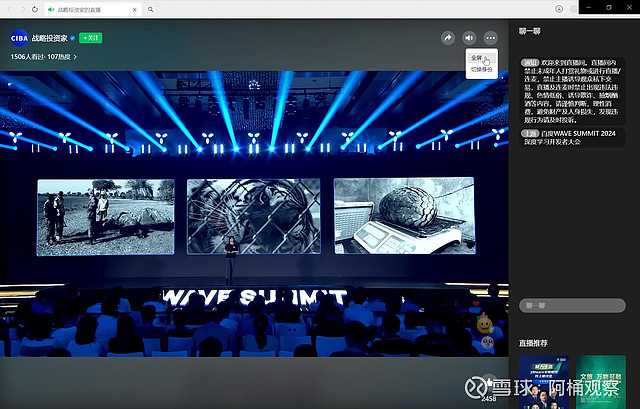The image size is (640, 409).
Task: Open search with the magnifier icon
Action: coord(151,9)
